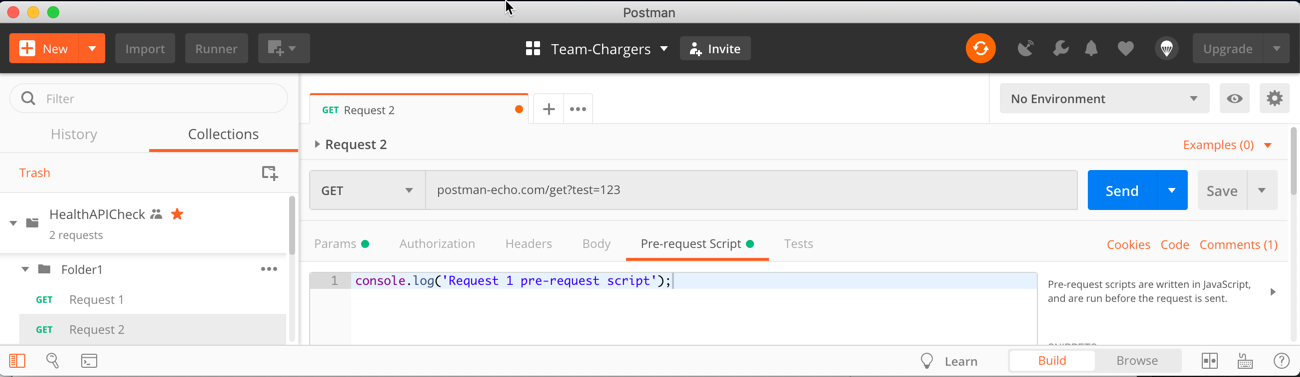Open the notifications bell
The width and height of the screenshot is (1300, 377).
[1092, 48]
